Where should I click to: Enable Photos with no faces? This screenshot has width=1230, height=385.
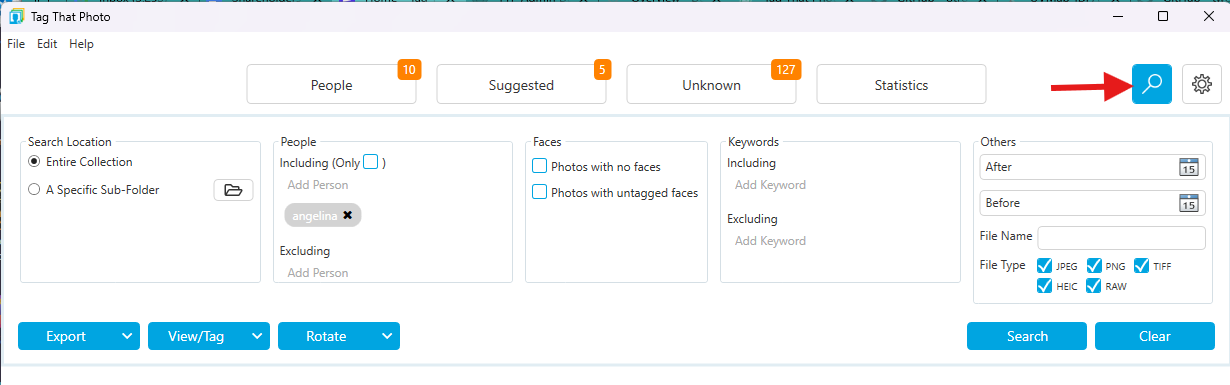540,166
